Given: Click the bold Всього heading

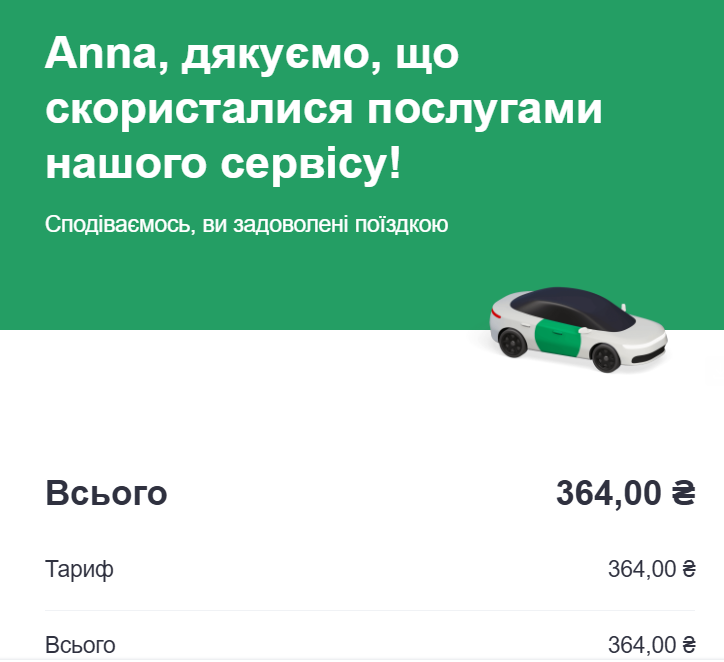Looking at the screenshot, I should 106,493.
